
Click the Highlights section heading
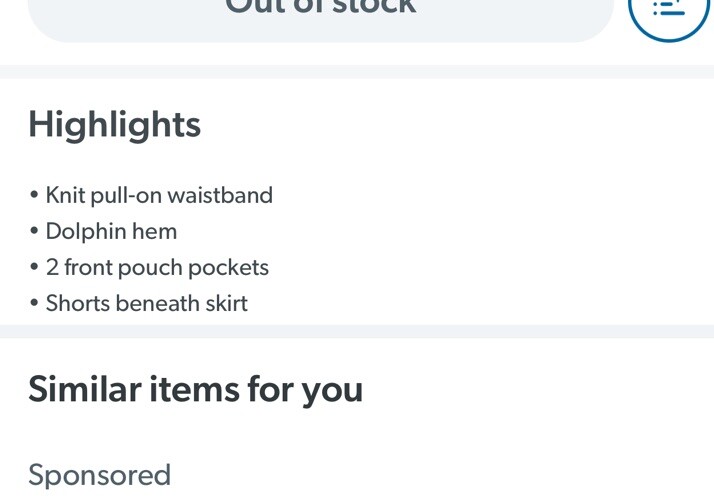click(114, 125)
